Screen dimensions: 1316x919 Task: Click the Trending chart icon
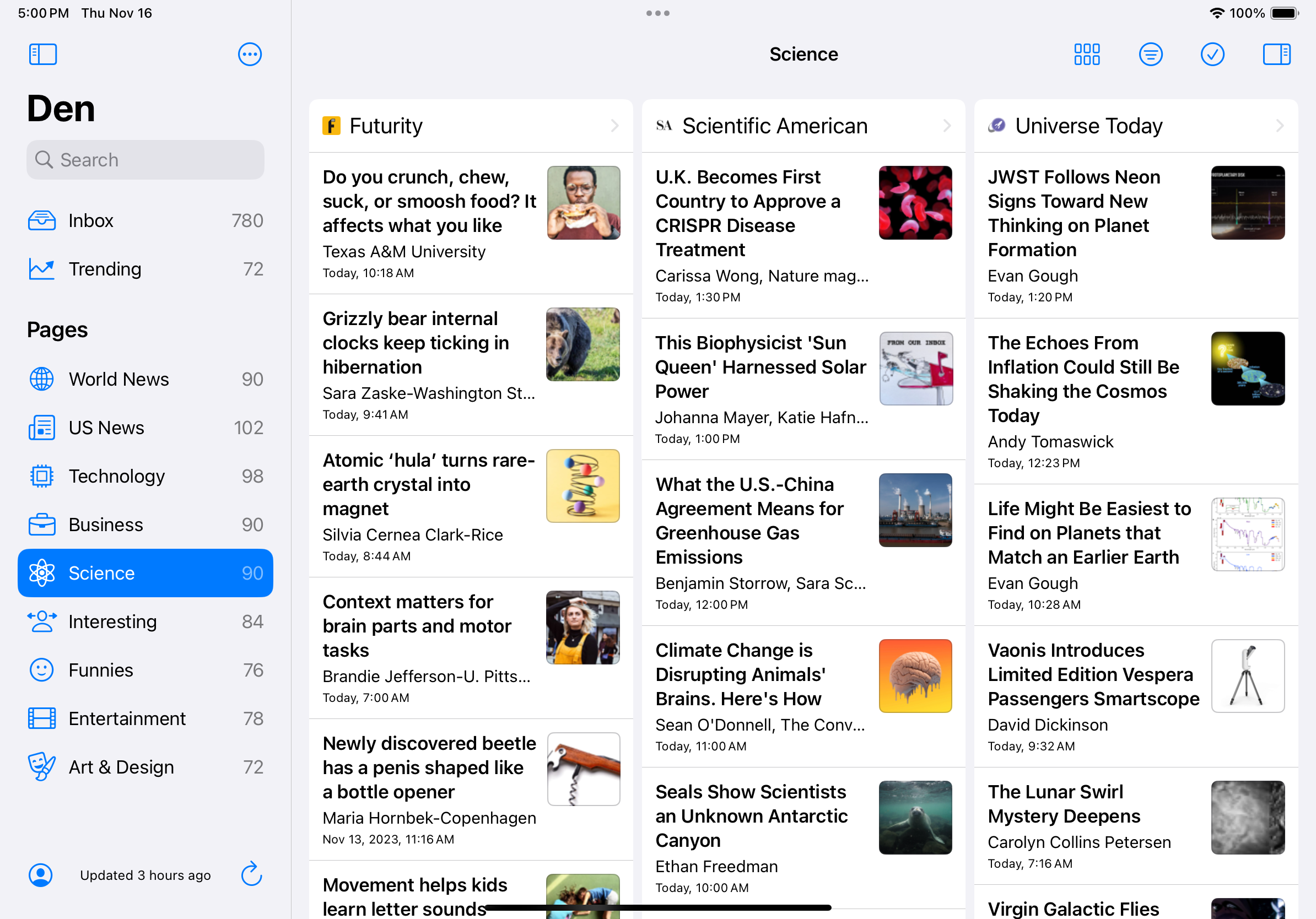click(x=42, y=269)
